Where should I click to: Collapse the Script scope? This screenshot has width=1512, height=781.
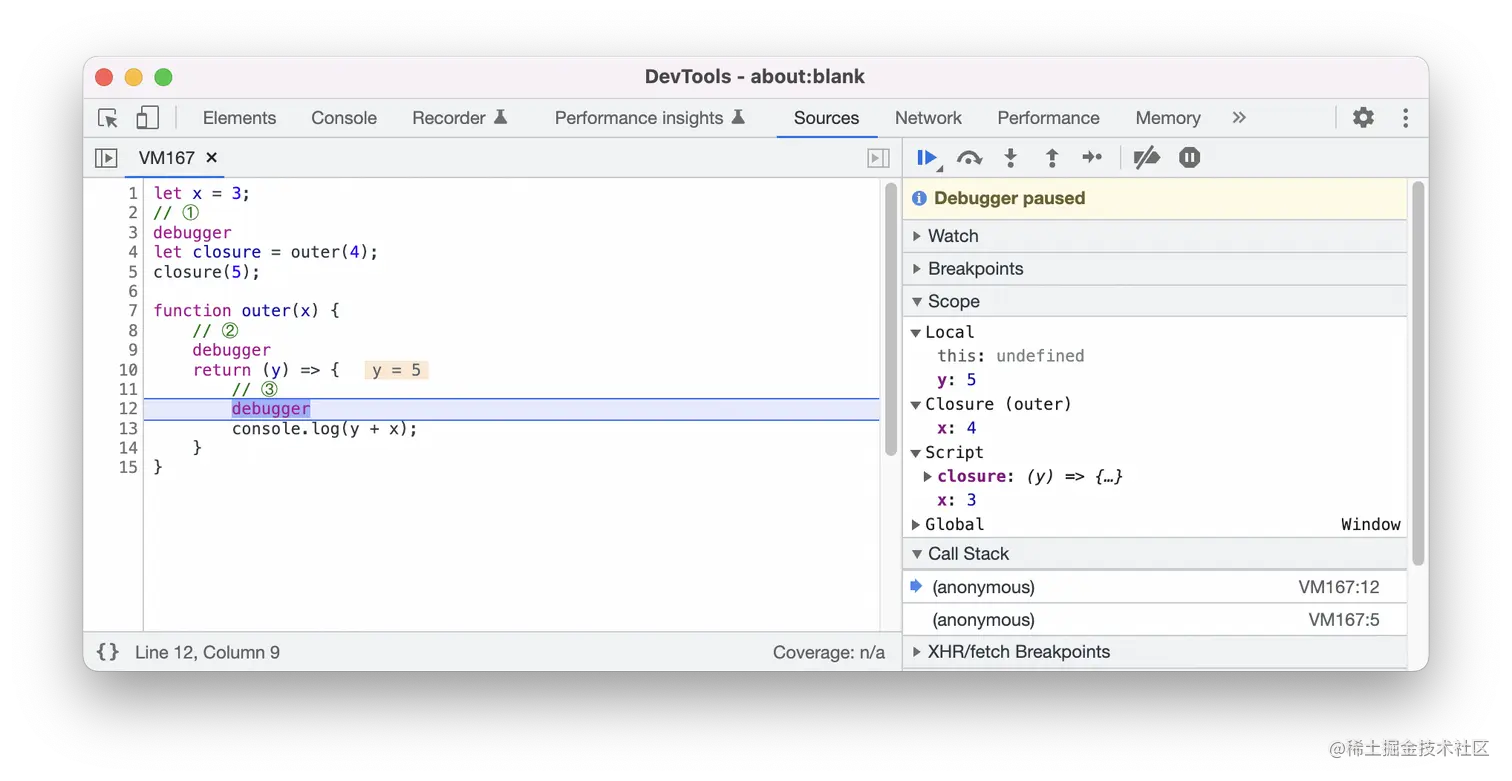tap(915, 453)
